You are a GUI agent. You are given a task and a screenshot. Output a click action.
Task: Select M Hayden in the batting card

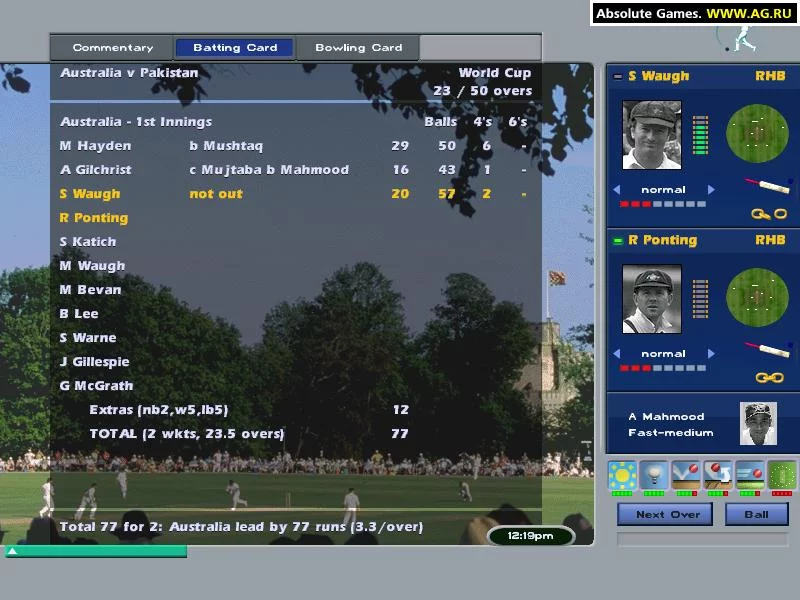[x=95, y=146]
